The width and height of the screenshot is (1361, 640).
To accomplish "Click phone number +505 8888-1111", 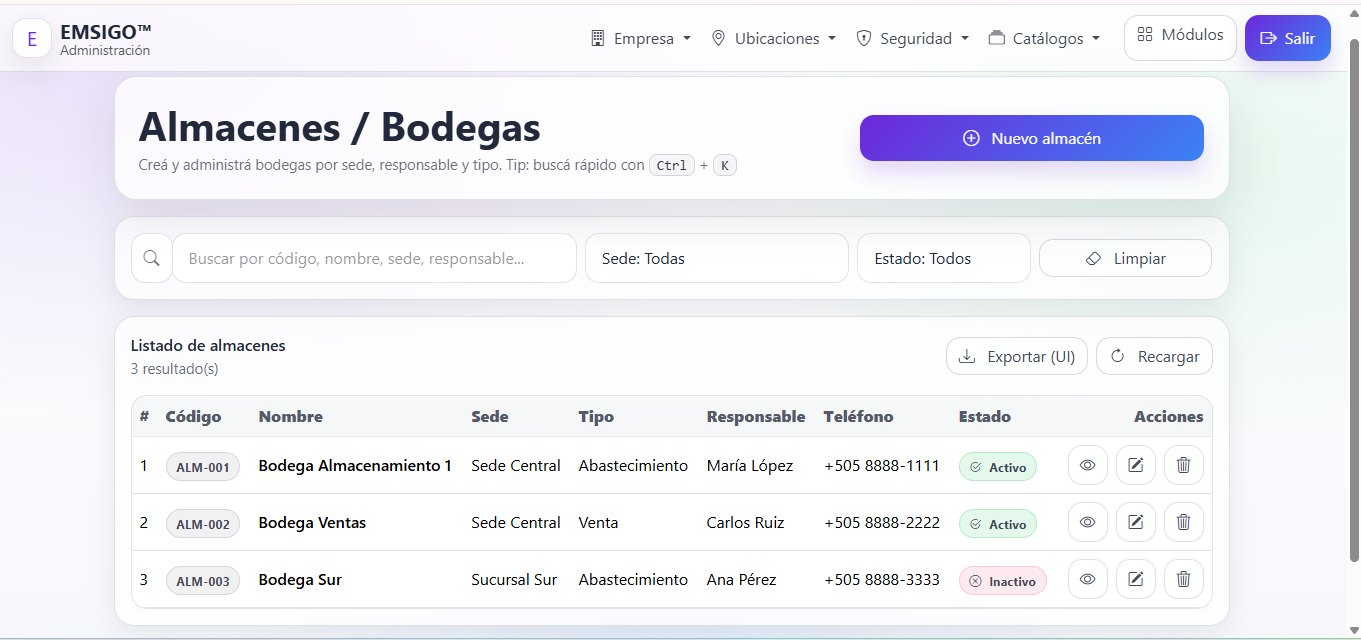I will tap(882, 466).
